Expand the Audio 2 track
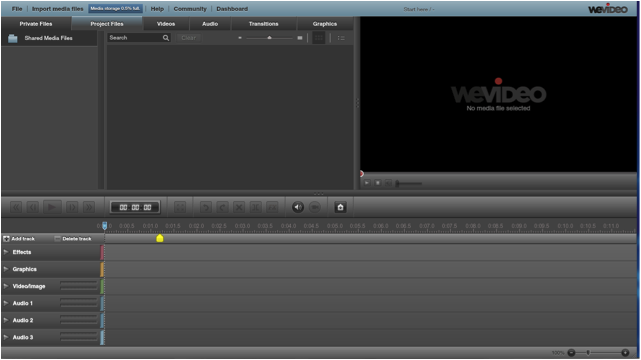The image size is (641, 360). click(x=6, y=320)
